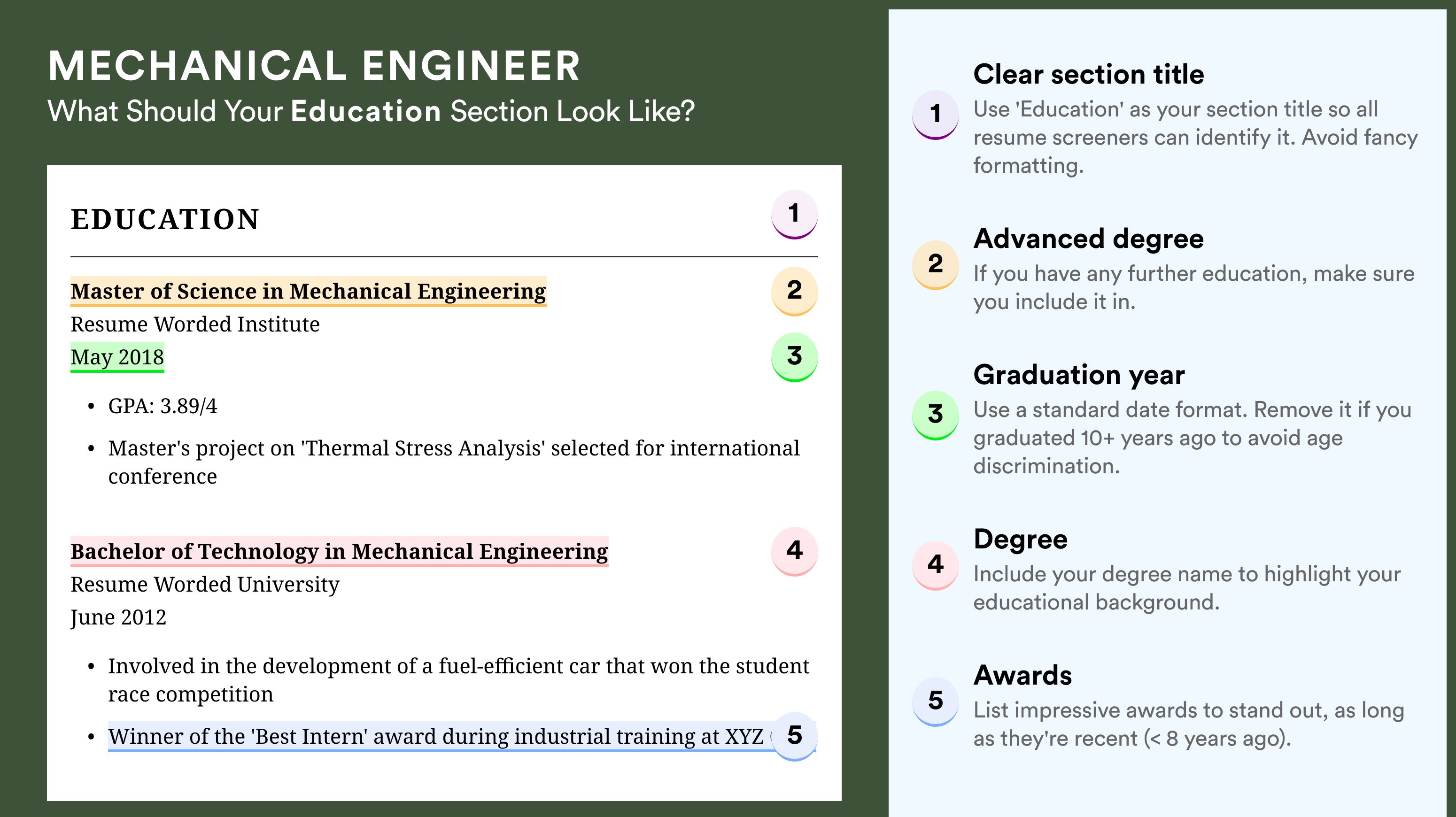Click blue badge 5 beside Awards tip
1456x817 pixels.
(936, 701)
